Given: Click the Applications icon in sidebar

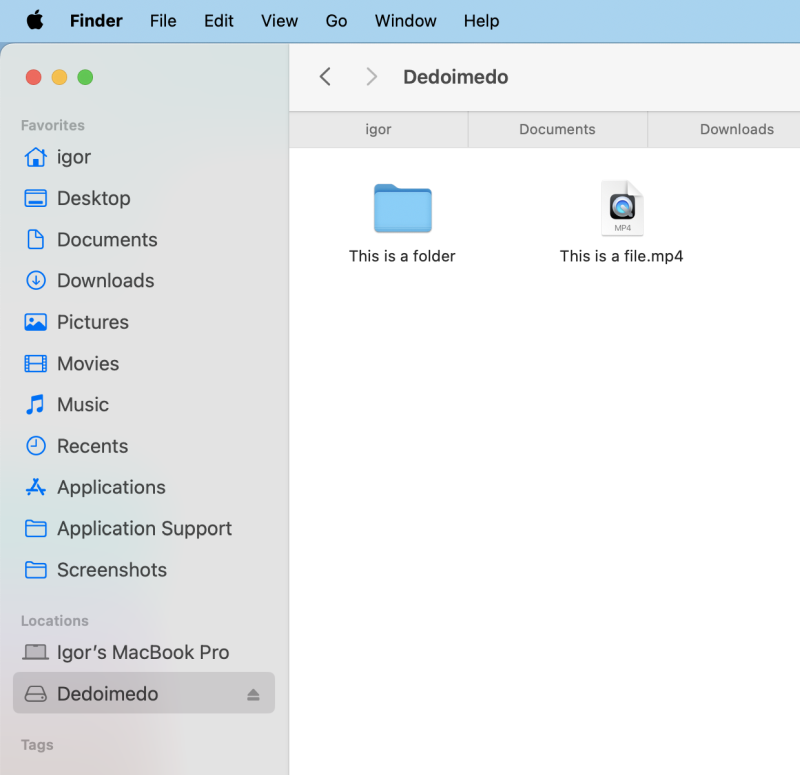Looking at the screenshot, I should [36, 488].
